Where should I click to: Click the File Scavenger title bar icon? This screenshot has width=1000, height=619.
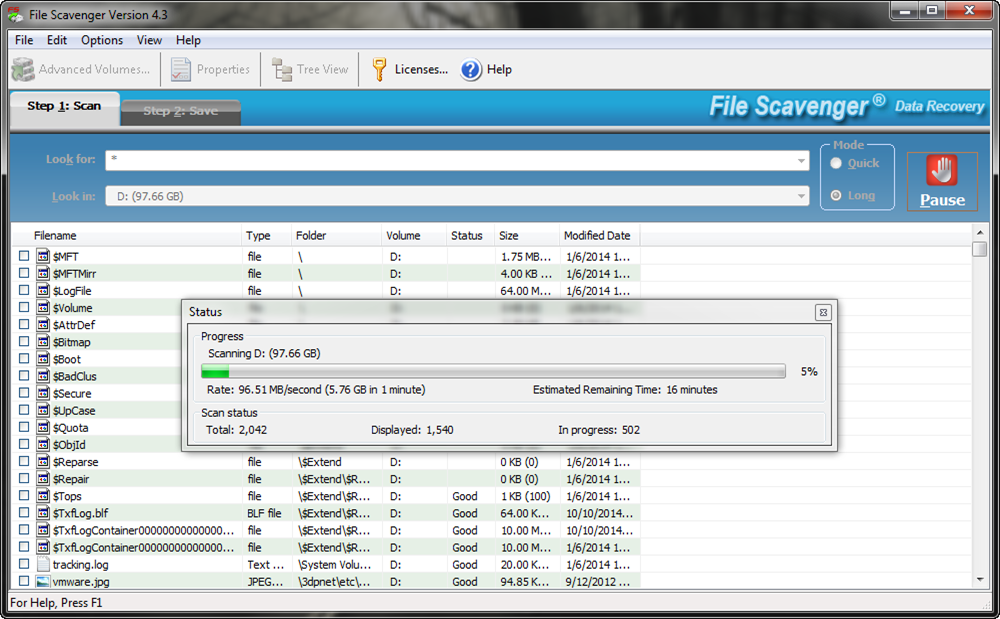coord(15,14)
